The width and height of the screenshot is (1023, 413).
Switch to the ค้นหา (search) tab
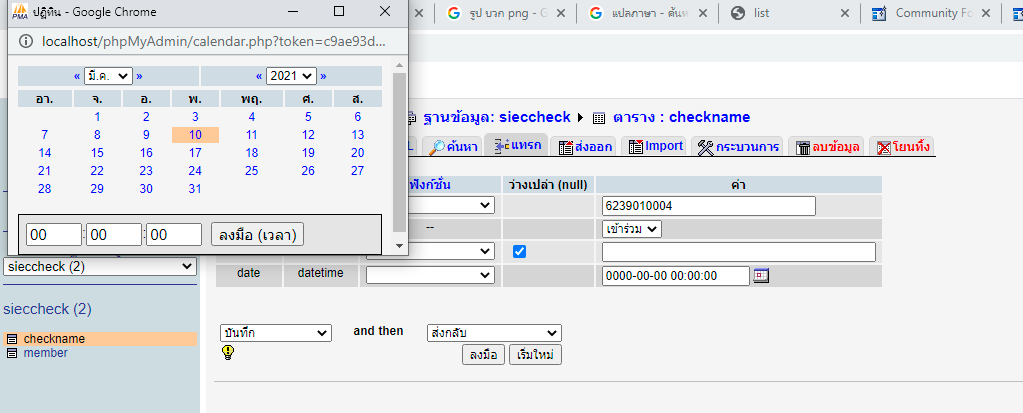(x=453, y=146)
